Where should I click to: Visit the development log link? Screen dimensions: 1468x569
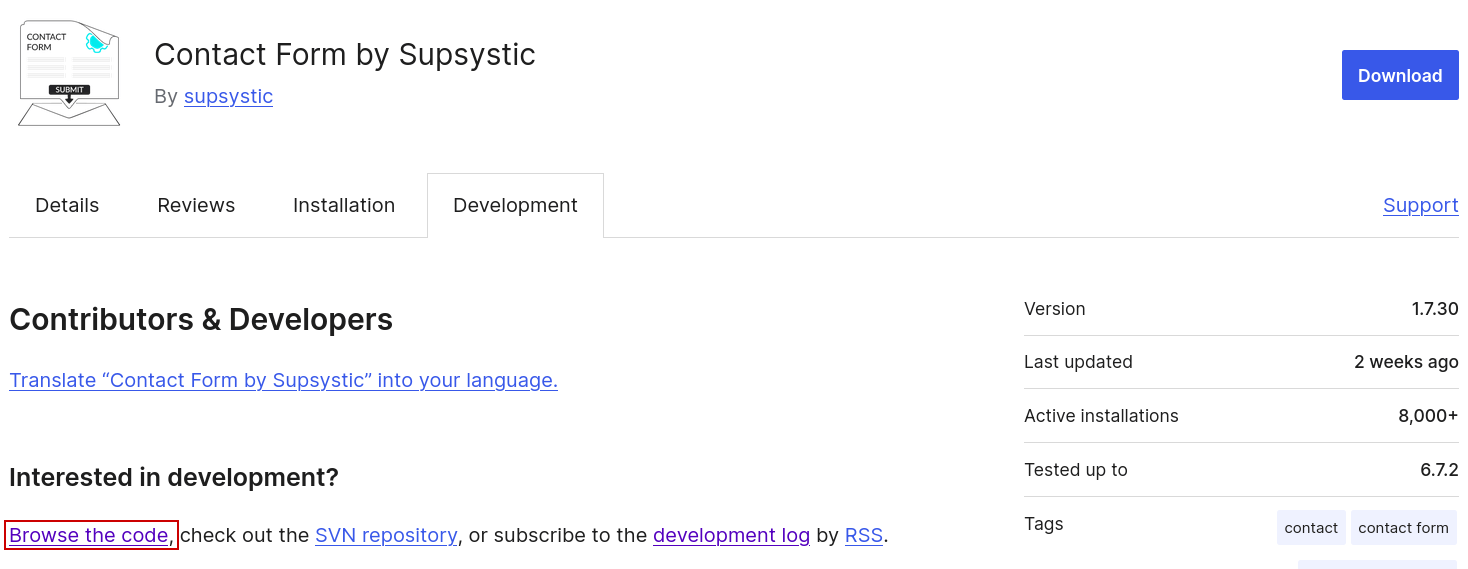click(731, 536)
